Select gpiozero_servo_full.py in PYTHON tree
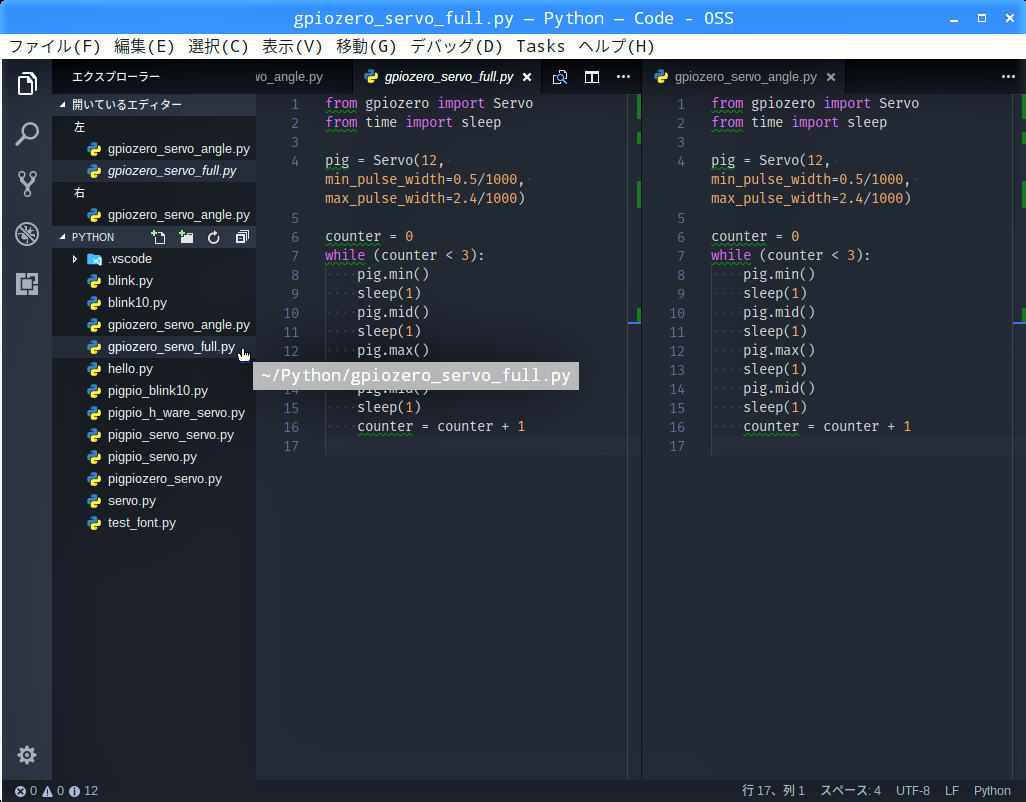 tap(154, 347)
